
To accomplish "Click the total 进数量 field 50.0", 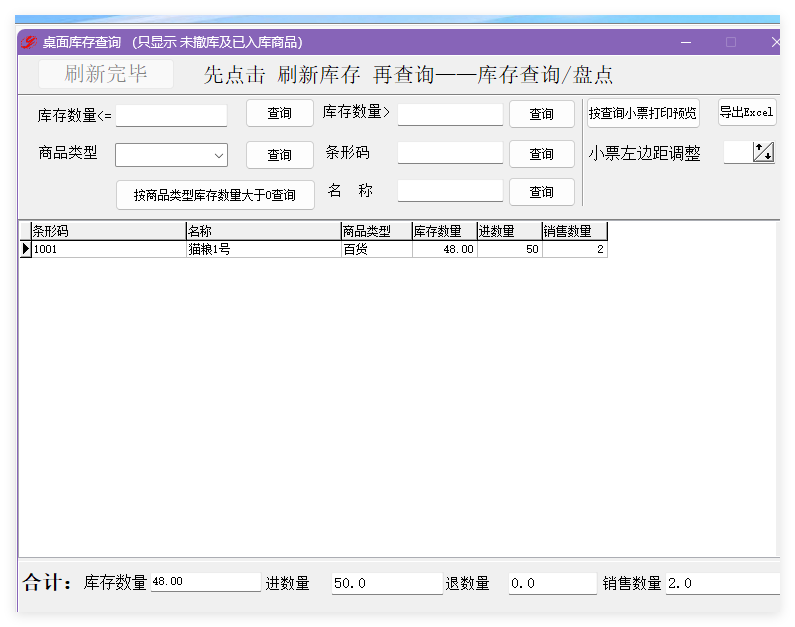I will (387, 583).
